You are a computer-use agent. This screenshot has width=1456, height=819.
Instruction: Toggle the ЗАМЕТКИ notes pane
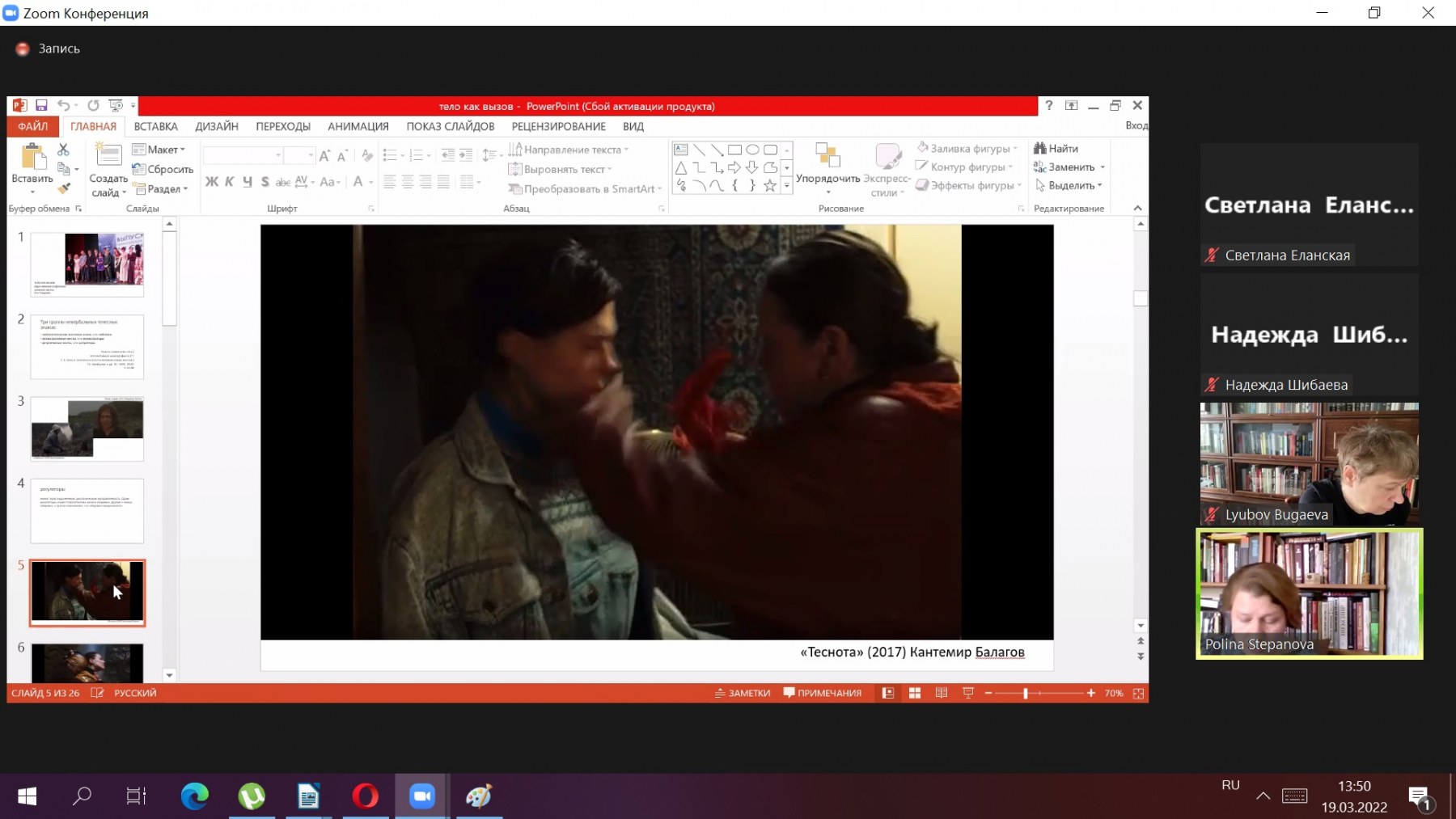(743, 693)
